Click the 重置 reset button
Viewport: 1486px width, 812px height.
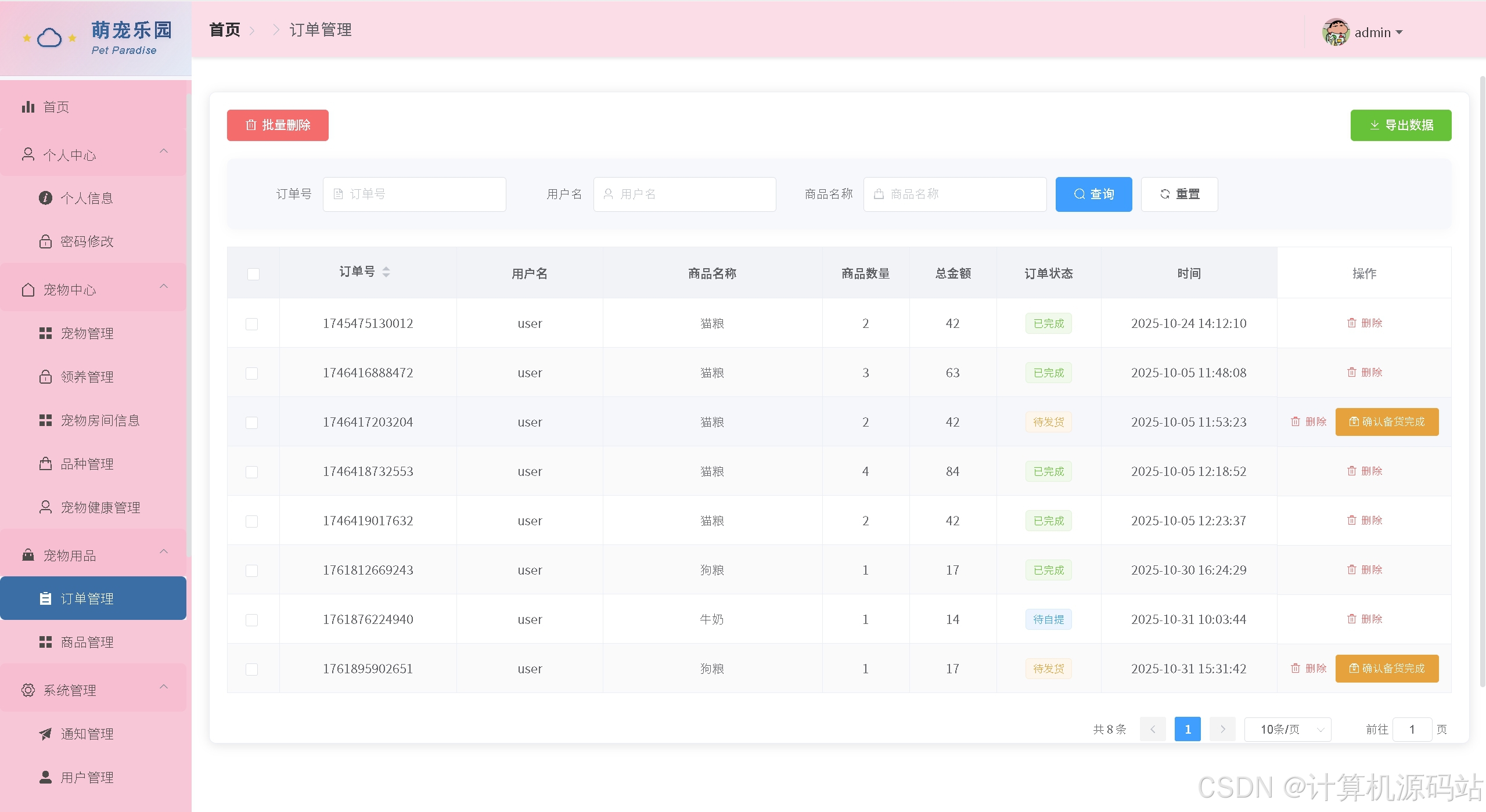tap(1179, 194)
